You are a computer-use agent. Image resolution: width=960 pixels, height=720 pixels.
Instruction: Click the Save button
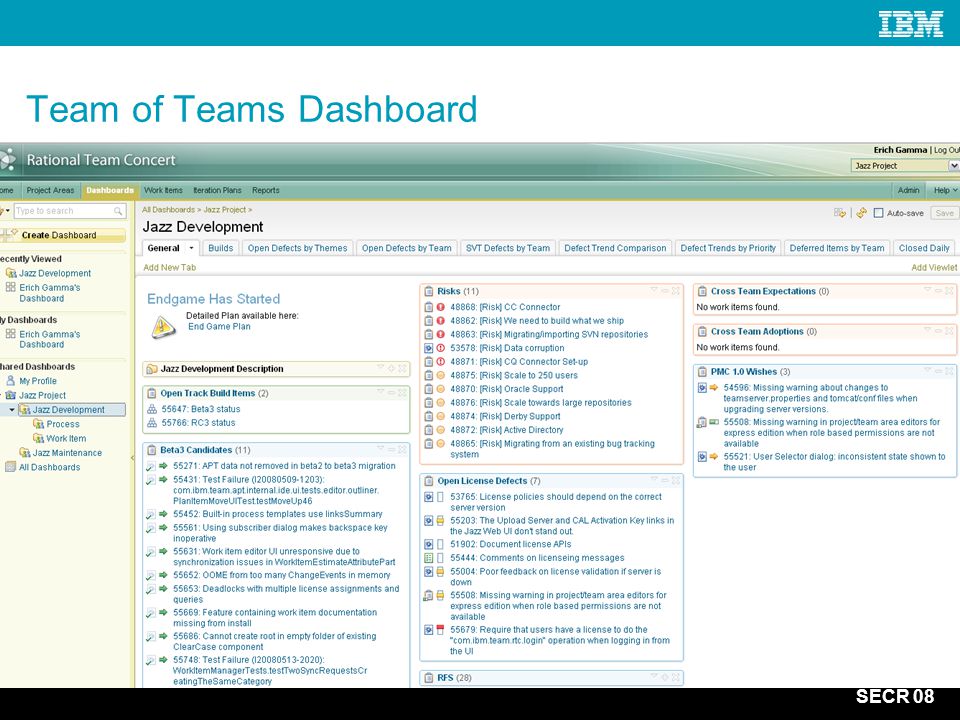[x=944, y=213]
